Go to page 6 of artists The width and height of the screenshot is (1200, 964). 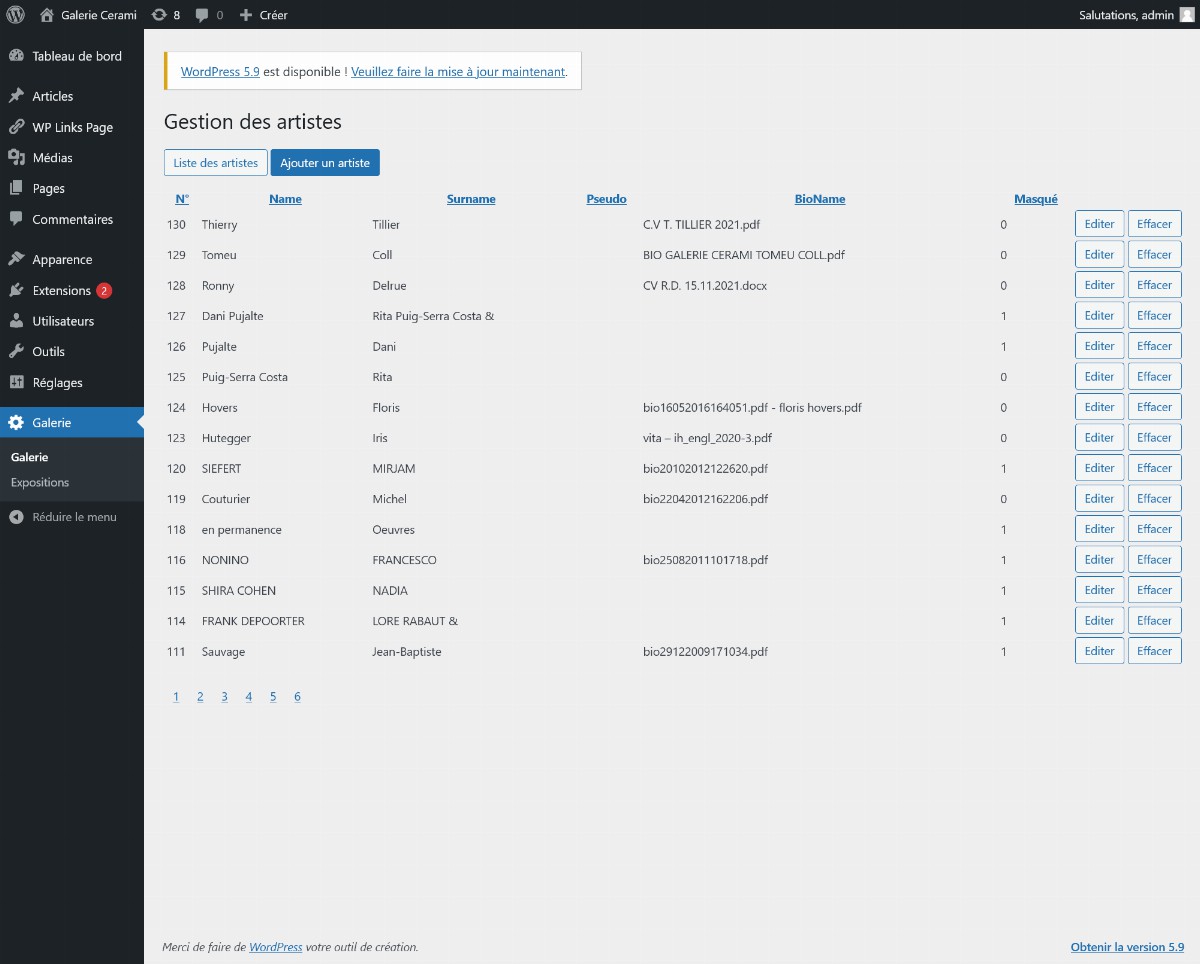pyautogui.click(x=297, y=697)
